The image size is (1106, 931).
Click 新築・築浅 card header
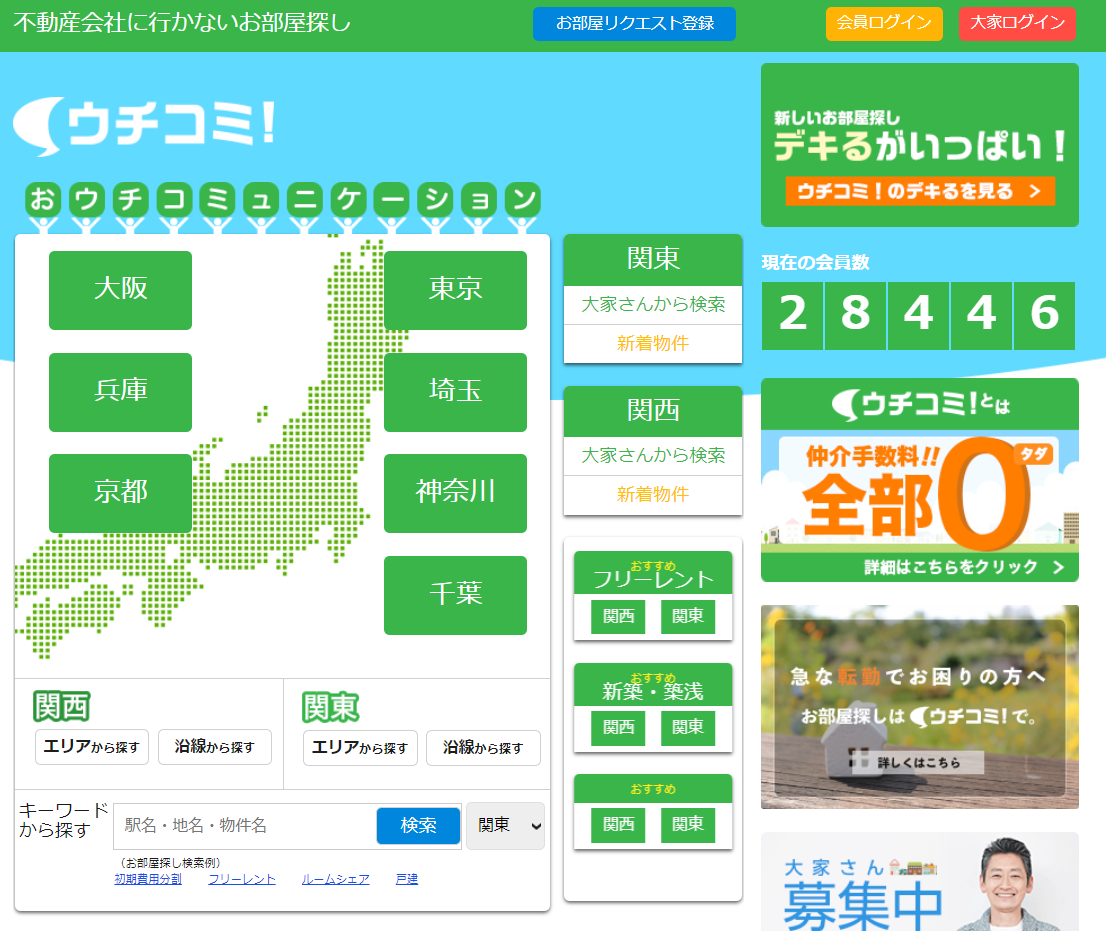pyautogui.click(x=653, y=685)
